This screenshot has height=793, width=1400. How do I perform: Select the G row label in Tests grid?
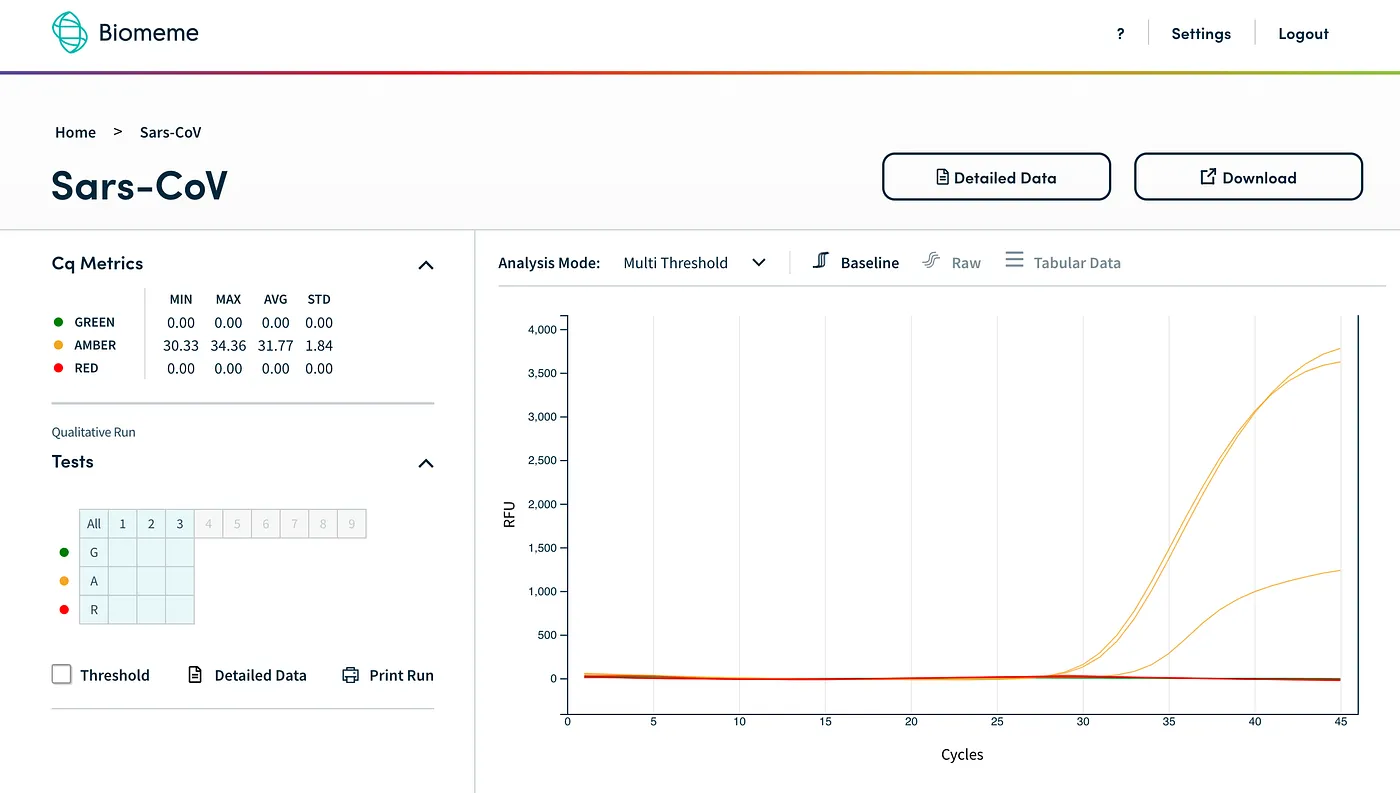[93, 552]
